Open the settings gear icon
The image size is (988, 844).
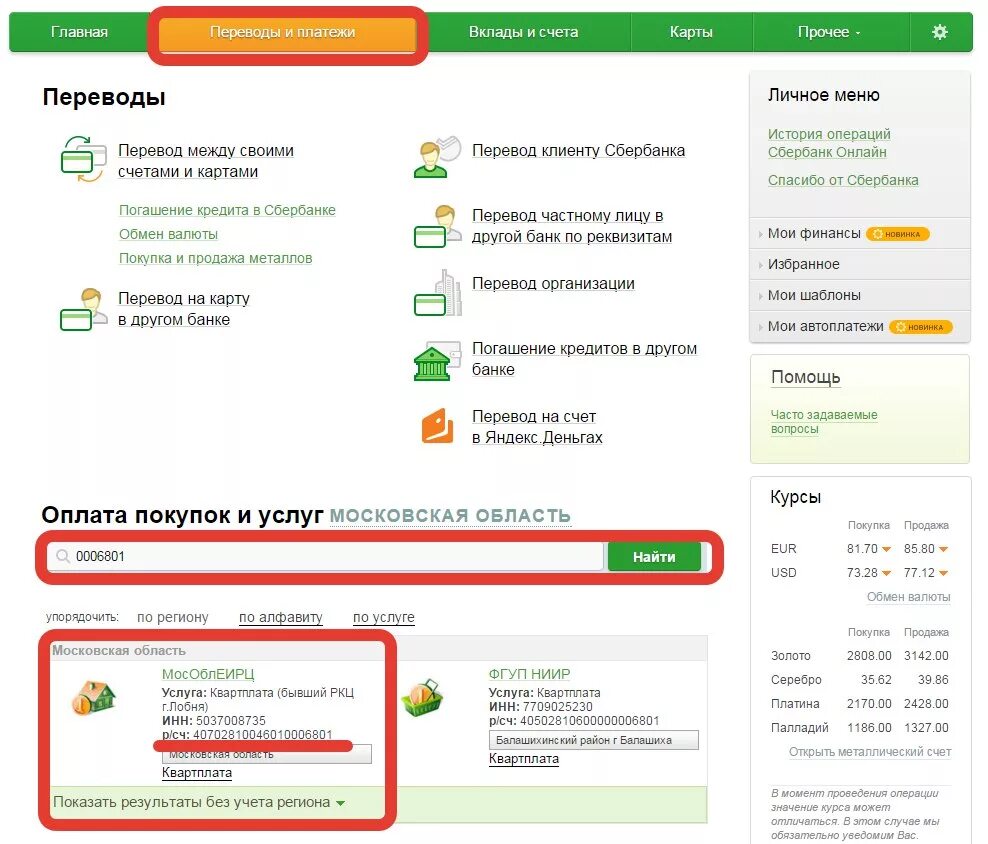click(939, 32)
